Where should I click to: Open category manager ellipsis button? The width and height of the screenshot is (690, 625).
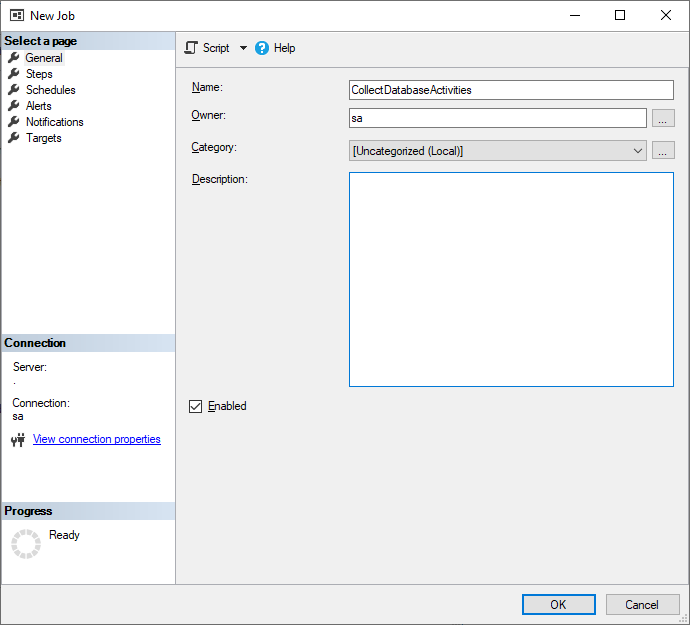pyautogui.click(x=663, y=151)
